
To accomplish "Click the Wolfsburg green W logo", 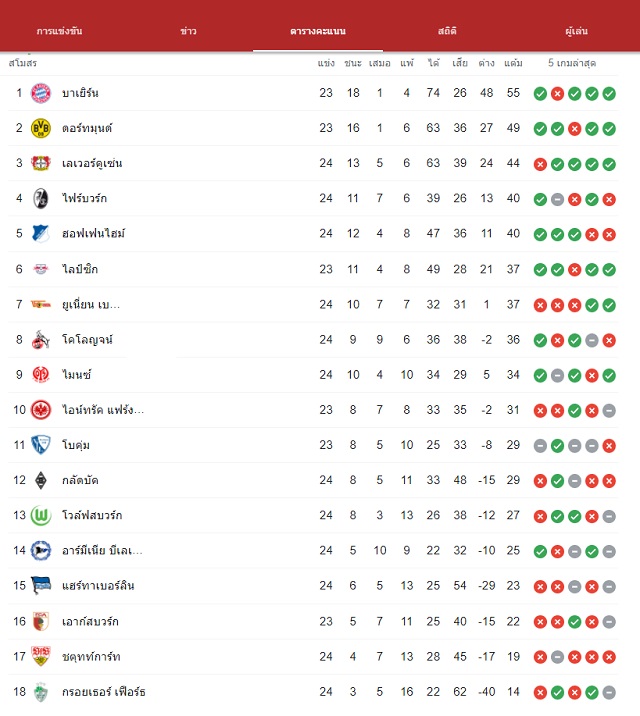I will pyautogui.click(x=41, y=516).
